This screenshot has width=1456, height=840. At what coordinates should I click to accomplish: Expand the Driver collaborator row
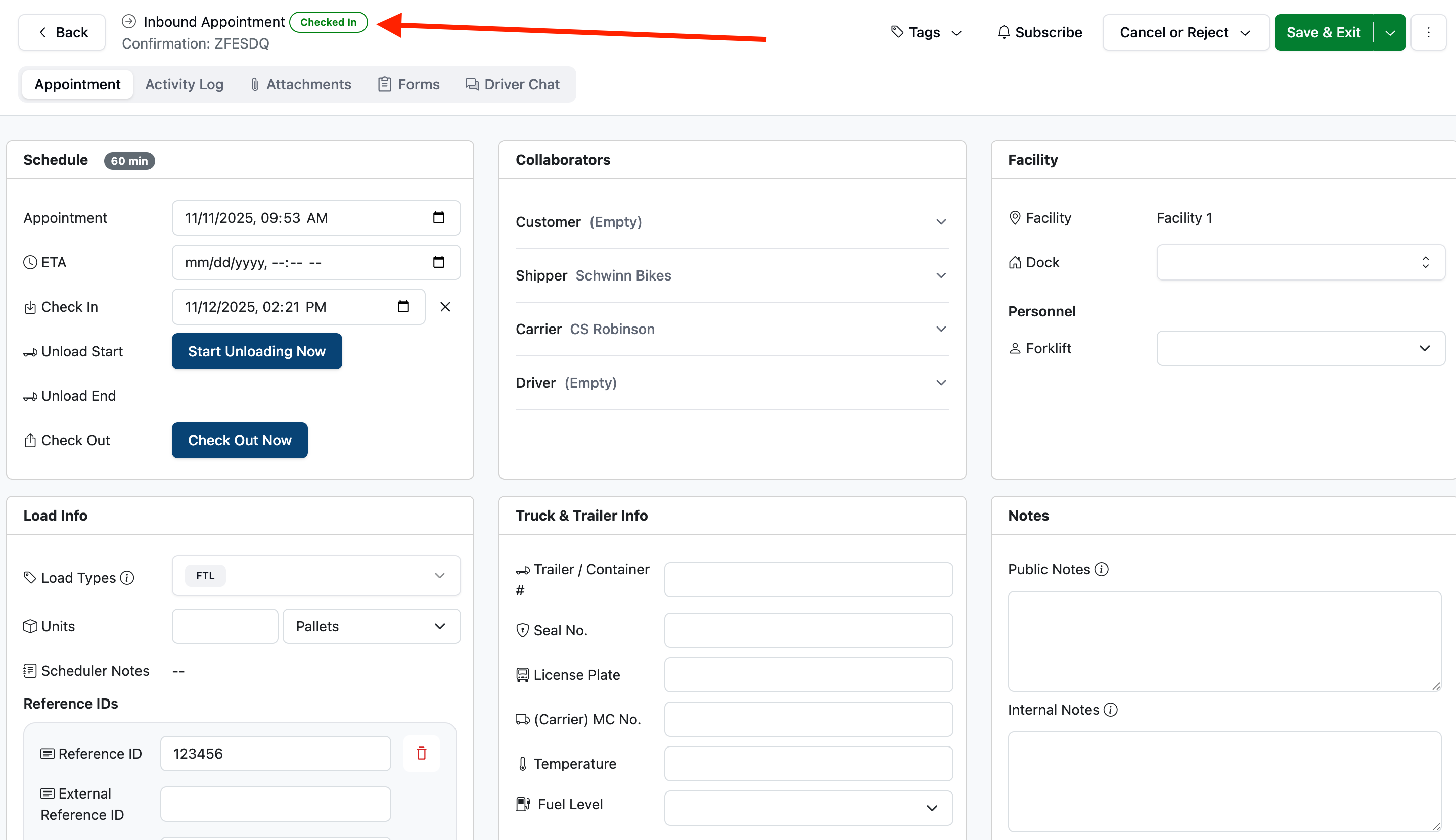point(733,383)
